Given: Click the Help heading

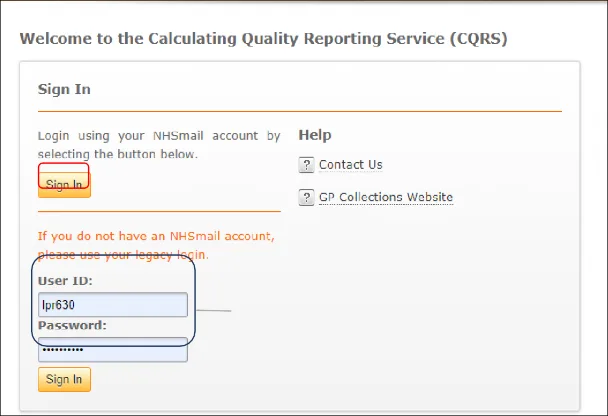Looking at the screenshot, I should pos(315,135).
